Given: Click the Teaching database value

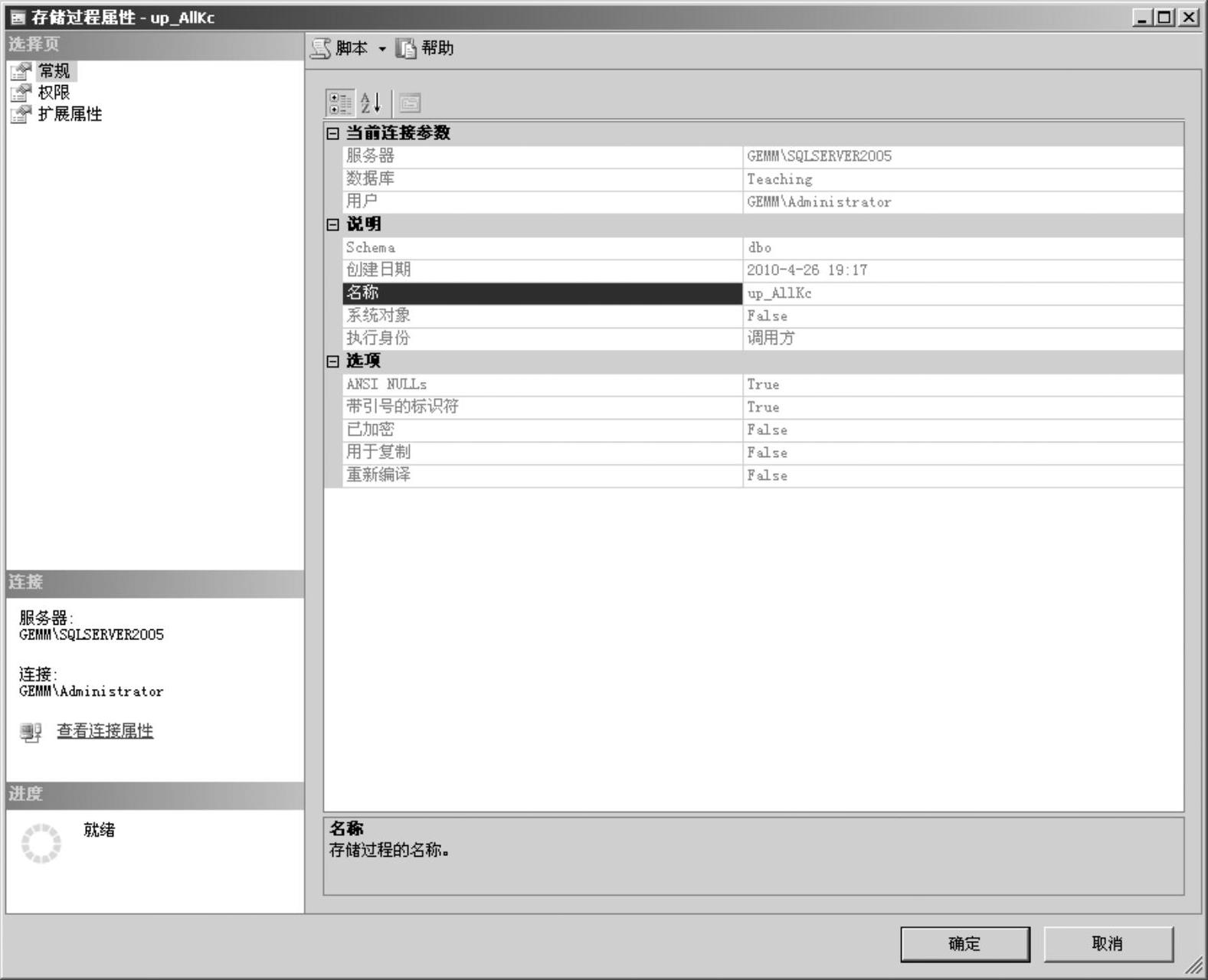Looking at the screenshot, I should pos(780,179).
